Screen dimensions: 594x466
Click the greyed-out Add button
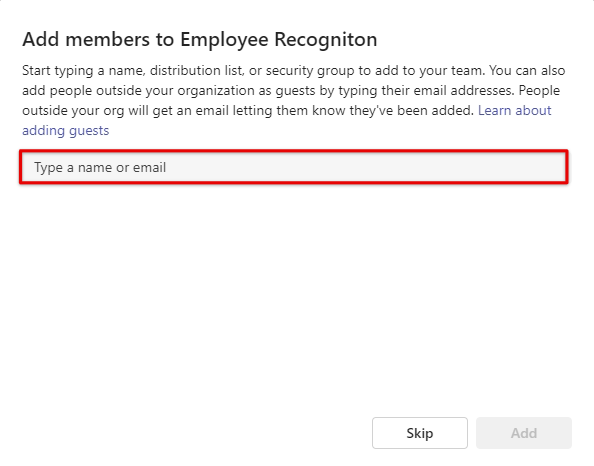[x=524, y=433]
